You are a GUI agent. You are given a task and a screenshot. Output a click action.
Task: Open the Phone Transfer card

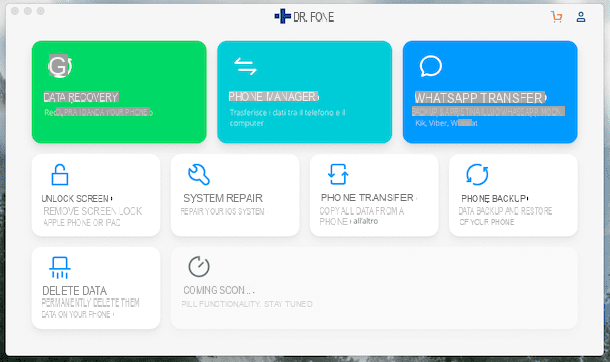pos(374,195)
